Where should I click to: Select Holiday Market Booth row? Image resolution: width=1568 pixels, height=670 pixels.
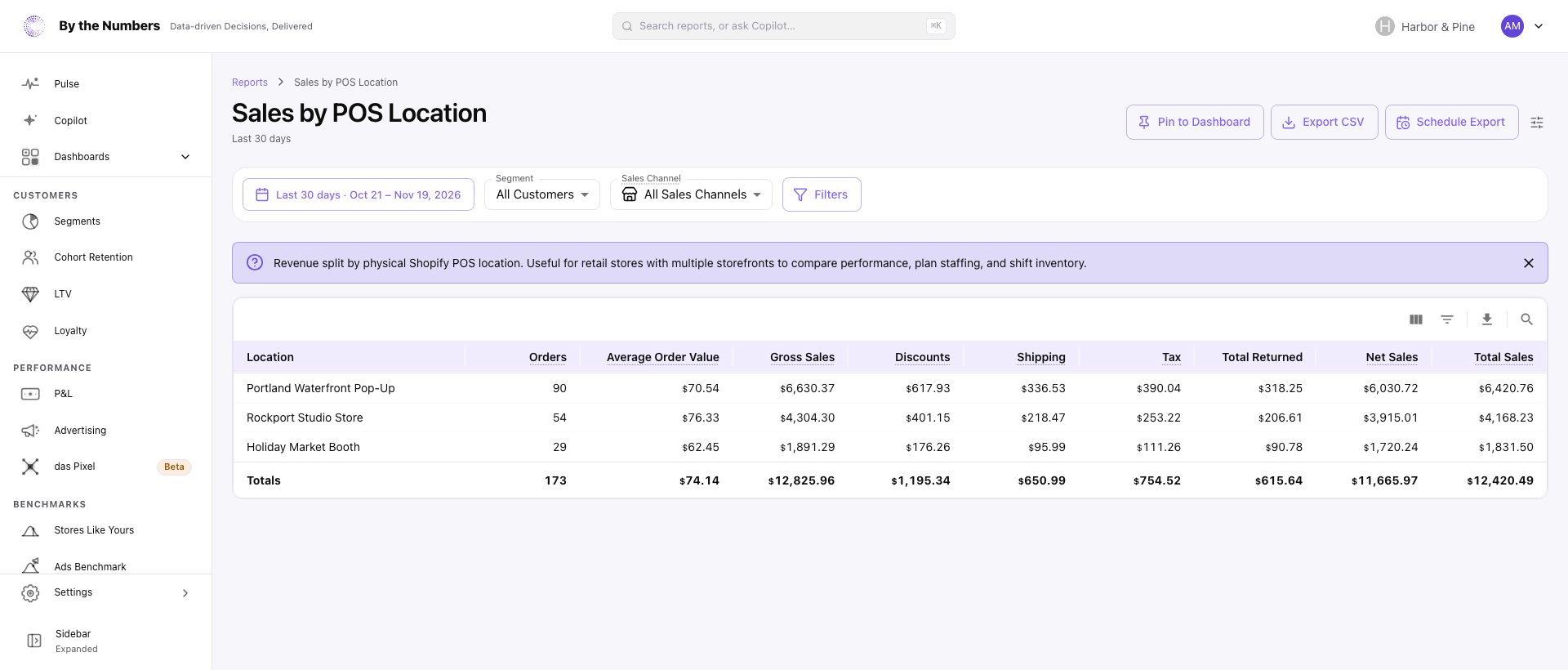(x=890, y=447)
